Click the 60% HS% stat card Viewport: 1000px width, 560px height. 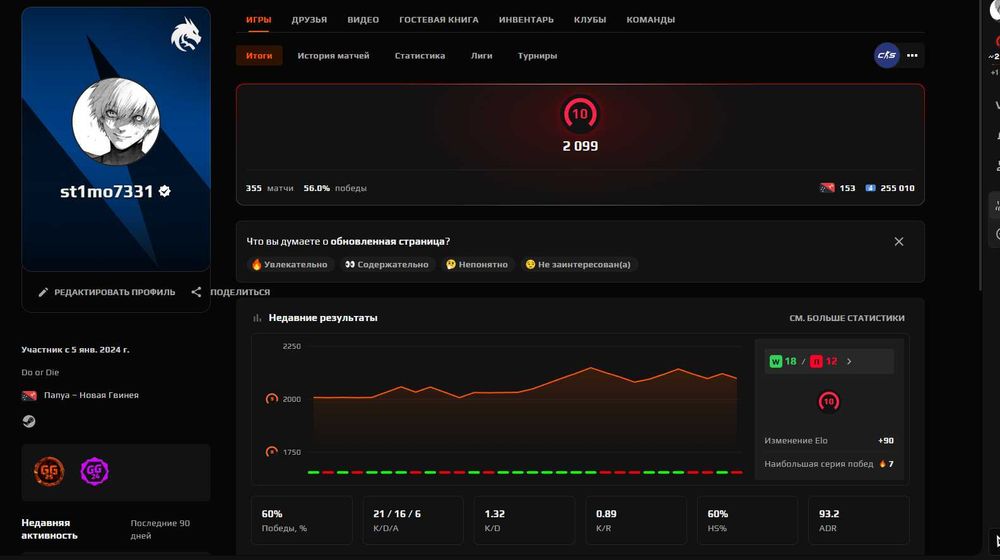click(x=747, y=520)
